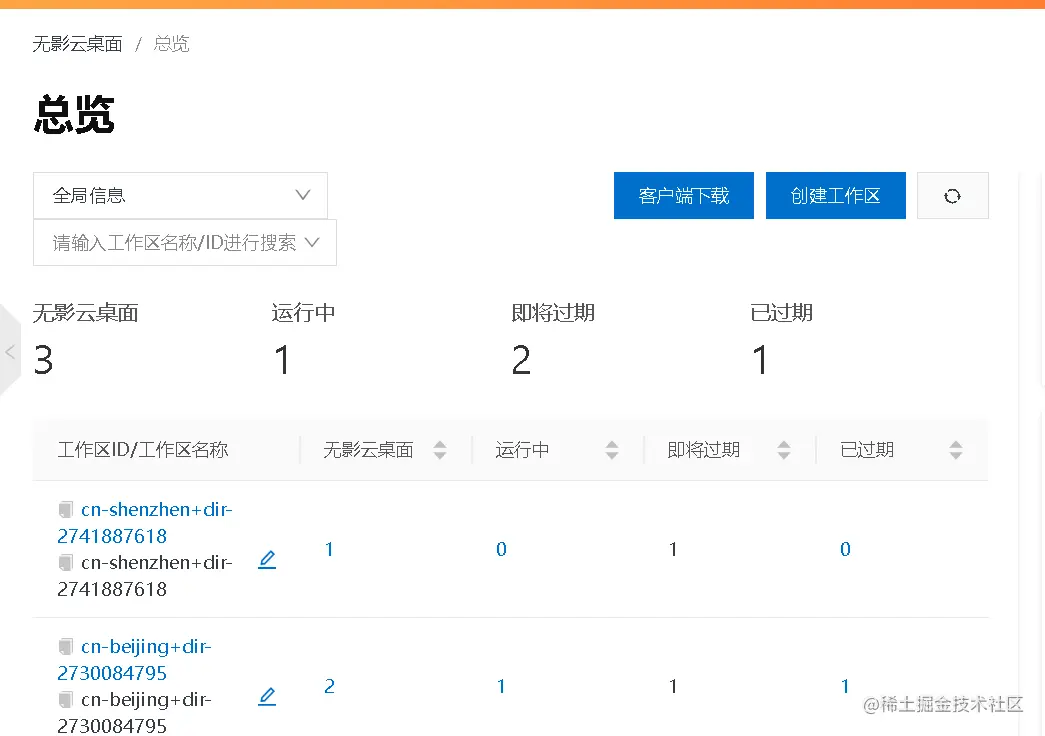The image size is (1045, 736).
Task: Collapse the left sidebar arrow handle
Action: coord(10,351)
